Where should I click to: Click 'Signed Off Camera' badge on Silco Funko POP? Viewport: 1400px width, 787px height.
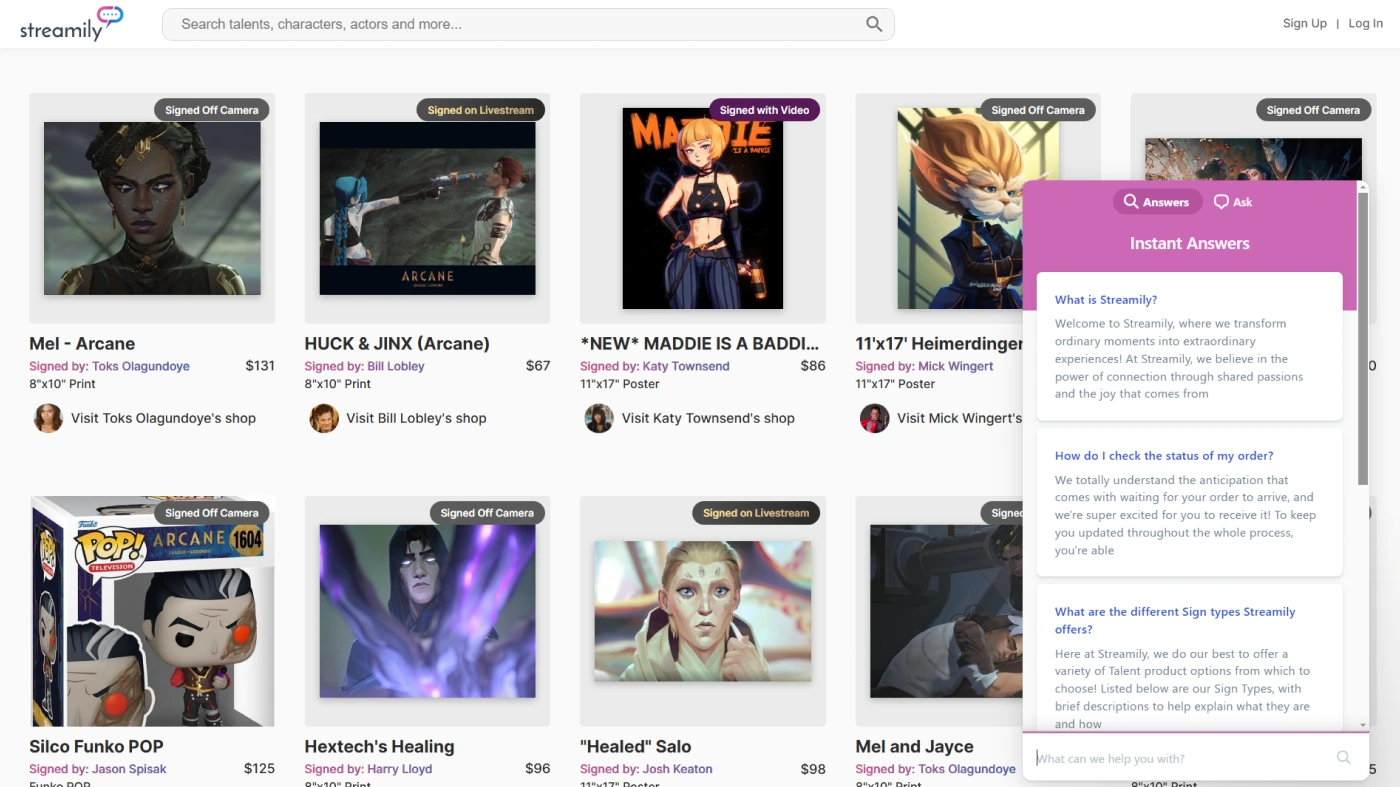pyautogui.click(x=212, y=513)
